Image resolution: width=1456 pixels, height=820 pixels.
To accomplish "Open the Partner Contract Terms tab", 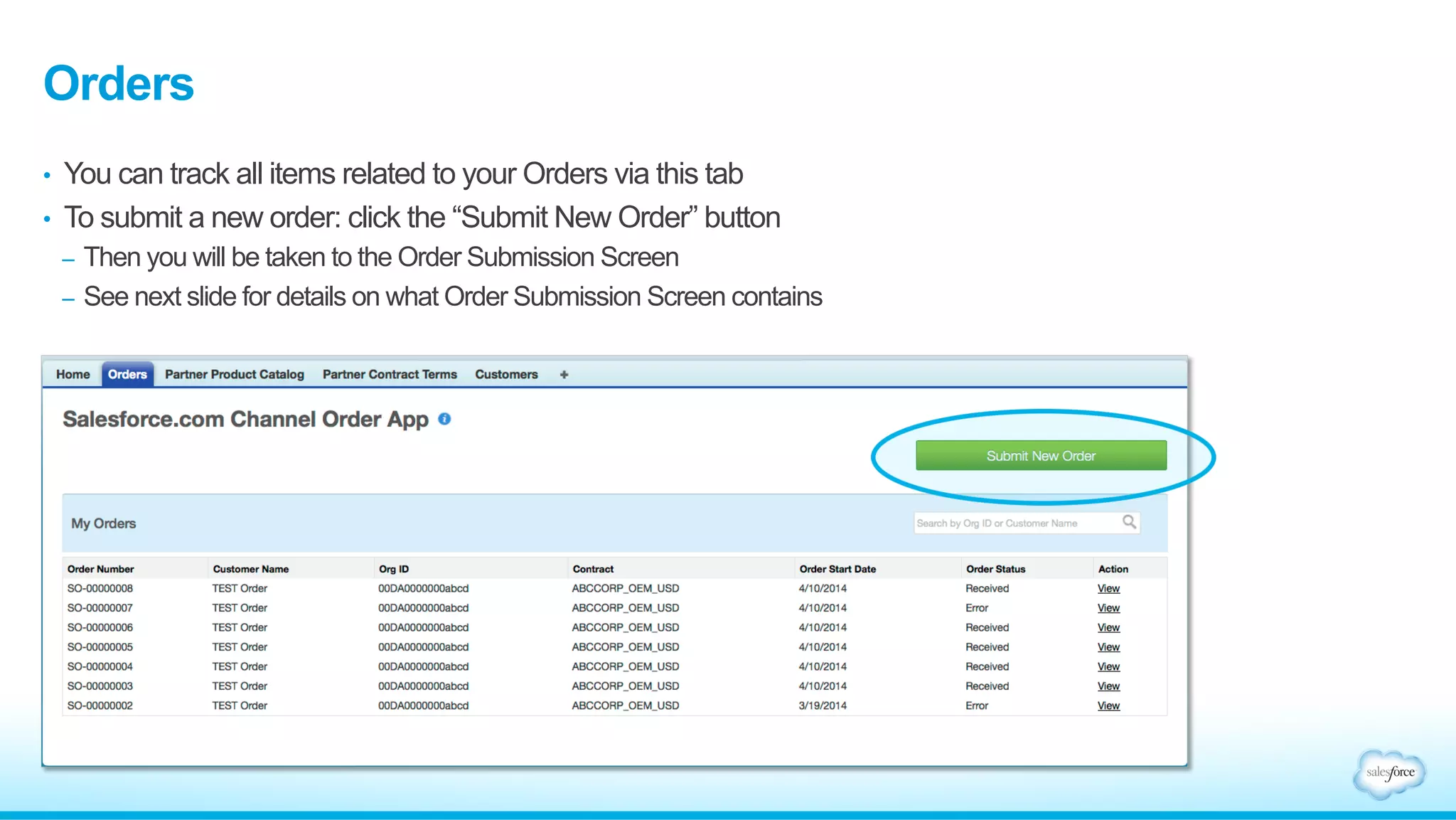I will tap(390, 374).
